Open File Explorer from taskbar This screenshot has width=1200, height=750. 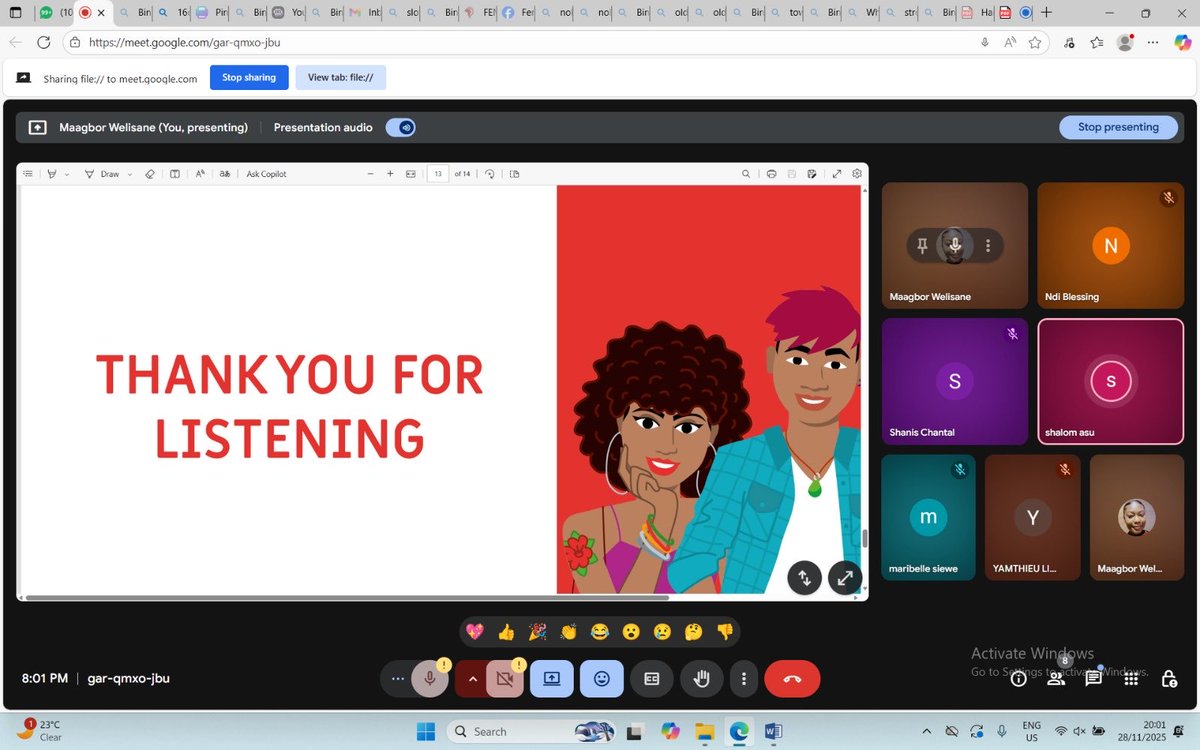tap(704, 731)
